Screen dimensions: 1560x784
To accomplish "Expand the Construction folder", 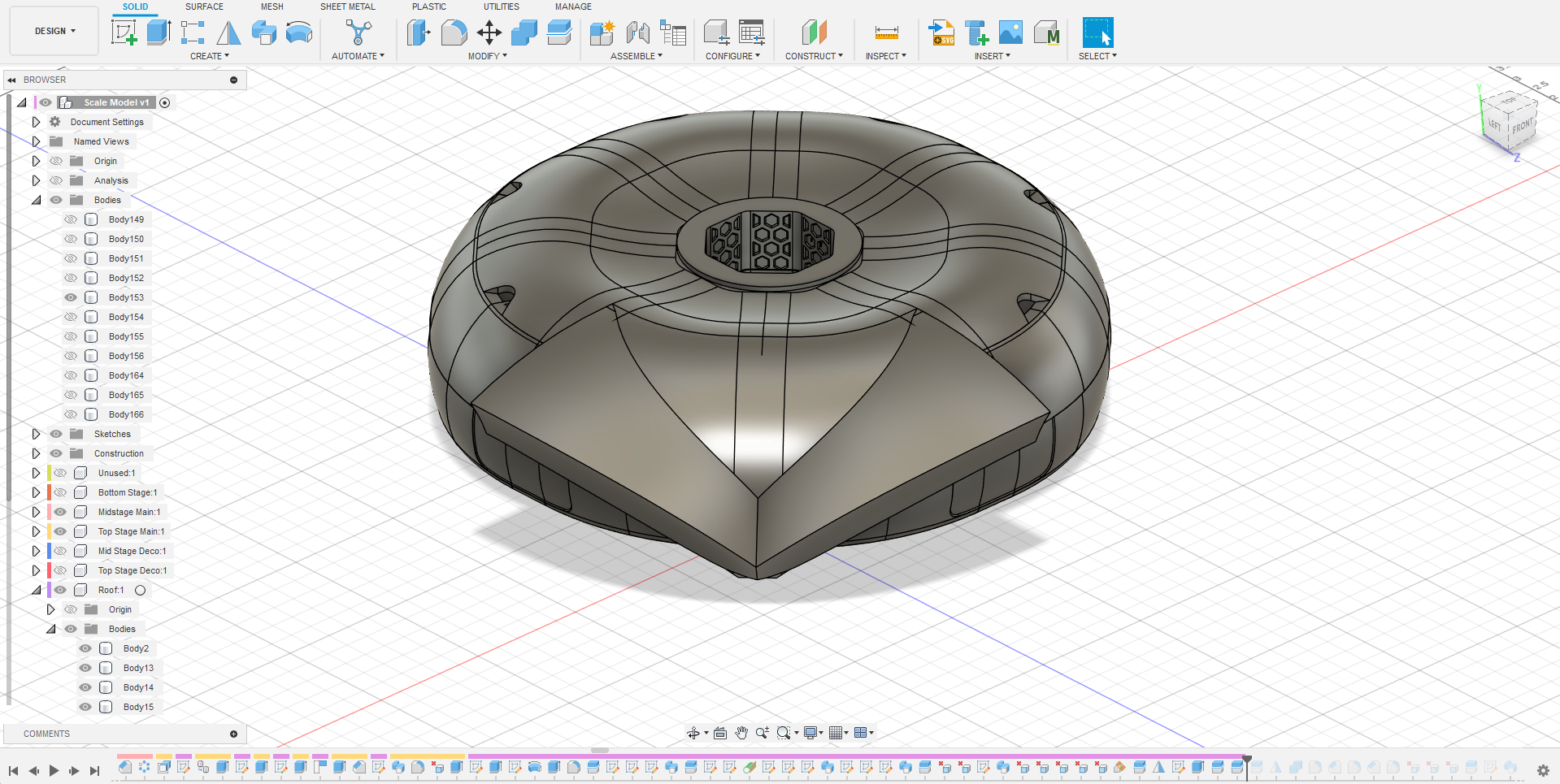I will click(36, 453).
